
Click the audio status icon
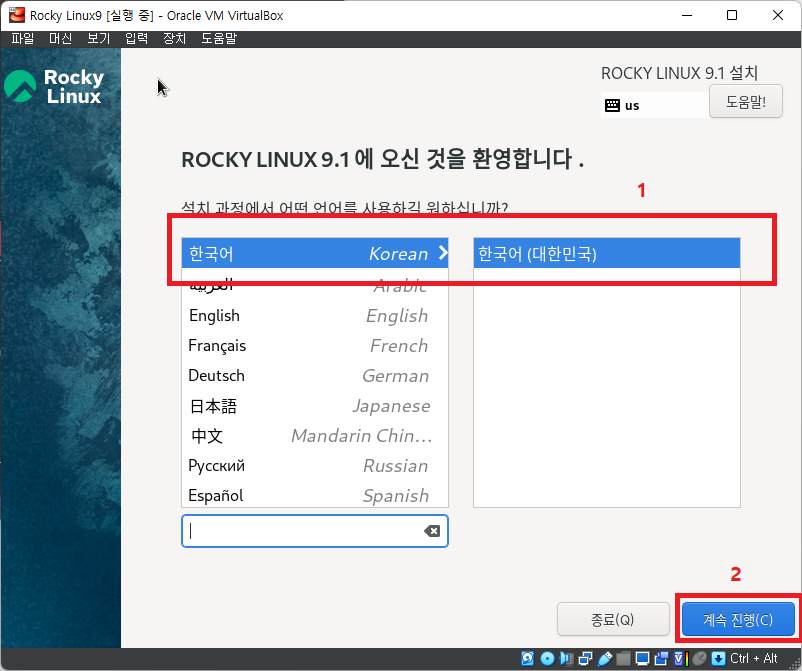click(x=567, y=658)
